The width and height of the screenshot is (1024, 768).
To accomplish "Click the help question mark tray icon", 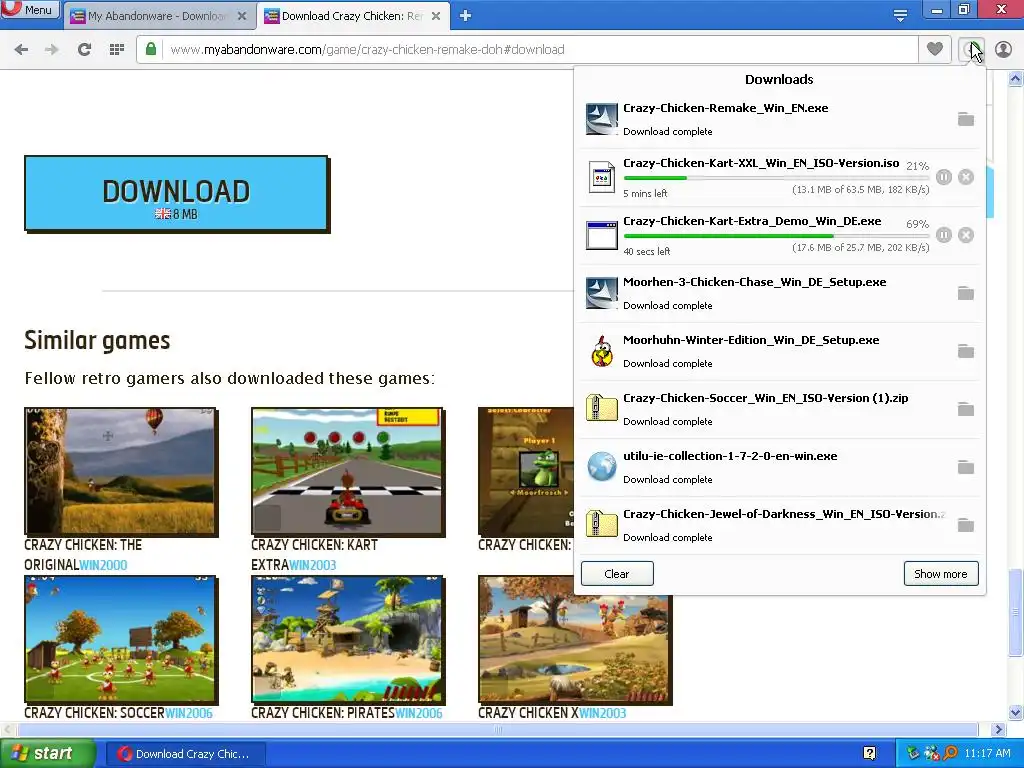I will pos(869,753).
